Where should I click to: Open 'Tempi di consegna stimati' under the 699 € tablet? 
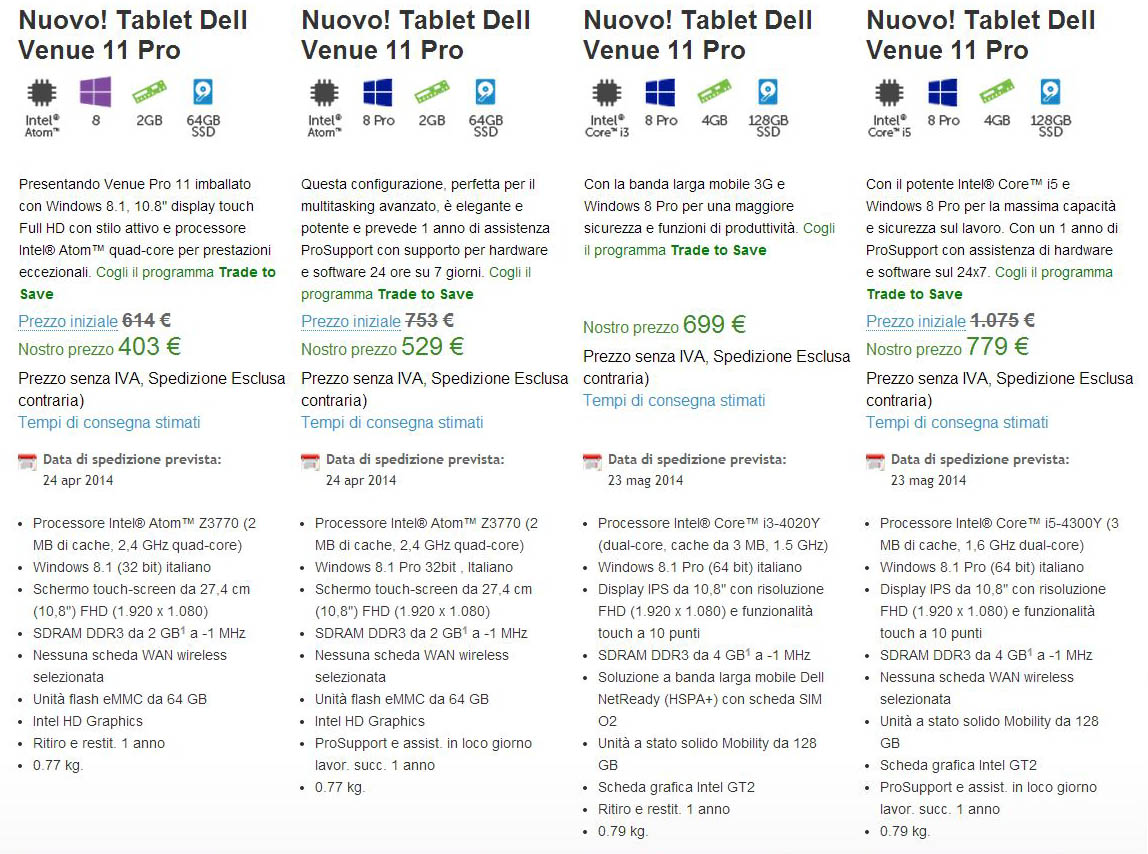674,400
